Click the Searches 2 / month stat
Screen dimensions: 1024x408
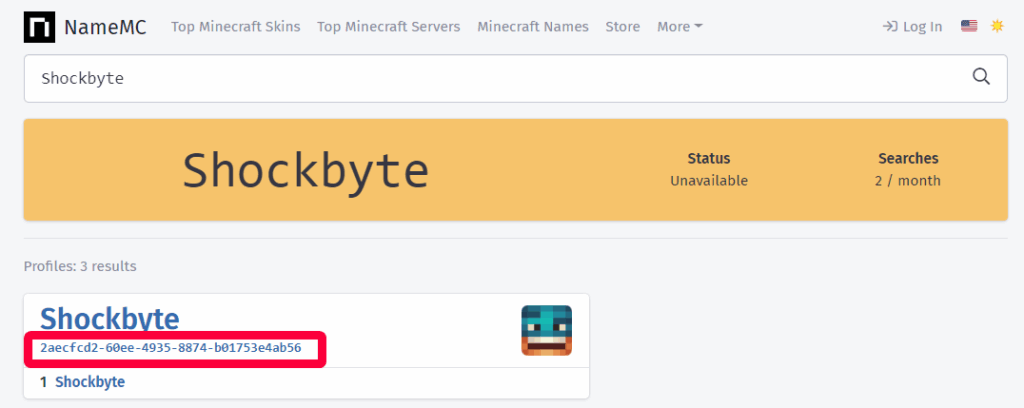click(908, 170)
